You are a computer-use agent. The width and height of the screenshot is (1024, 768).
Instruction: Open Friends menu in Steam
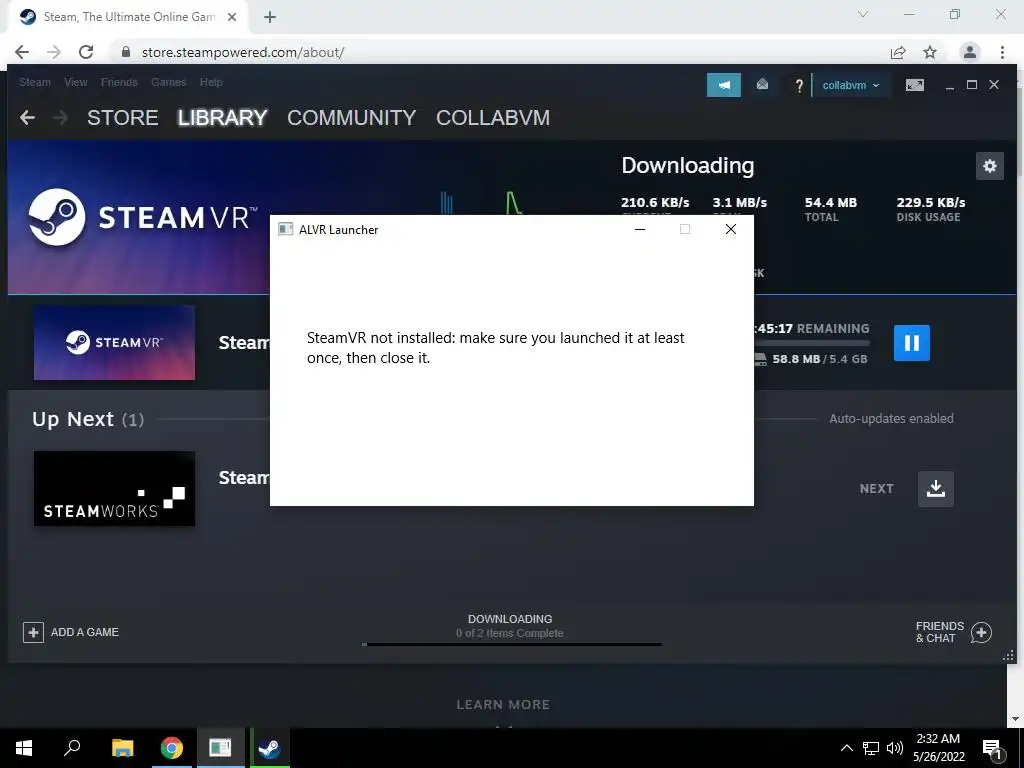pyautogui.click(x=119, y=82)
